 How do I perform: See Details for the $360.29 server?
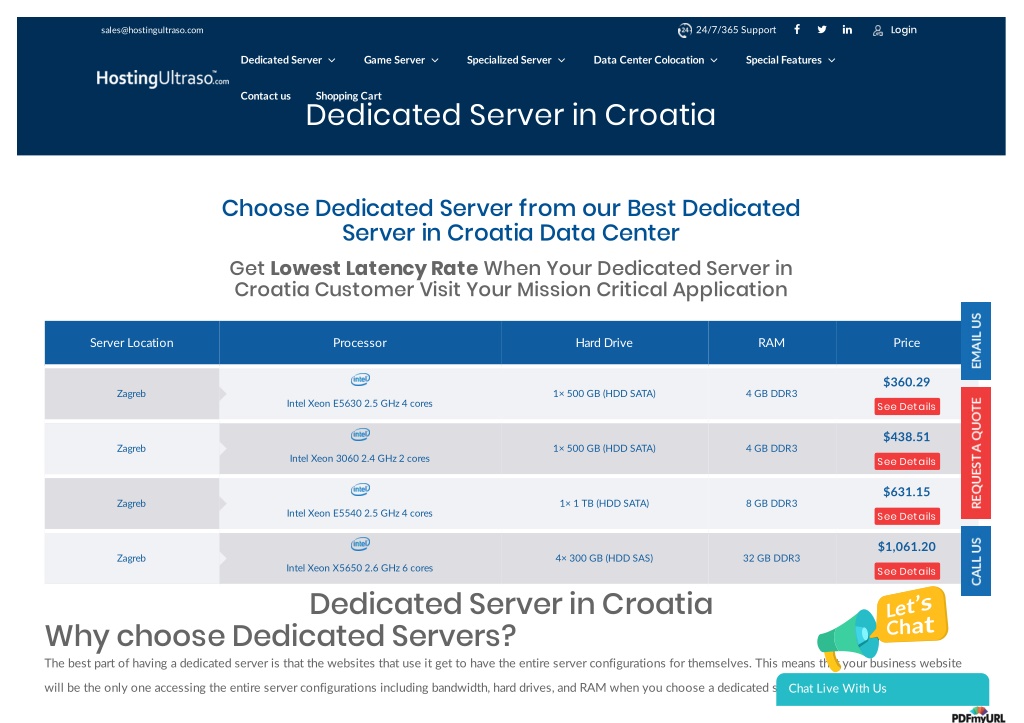click(907, 406)
